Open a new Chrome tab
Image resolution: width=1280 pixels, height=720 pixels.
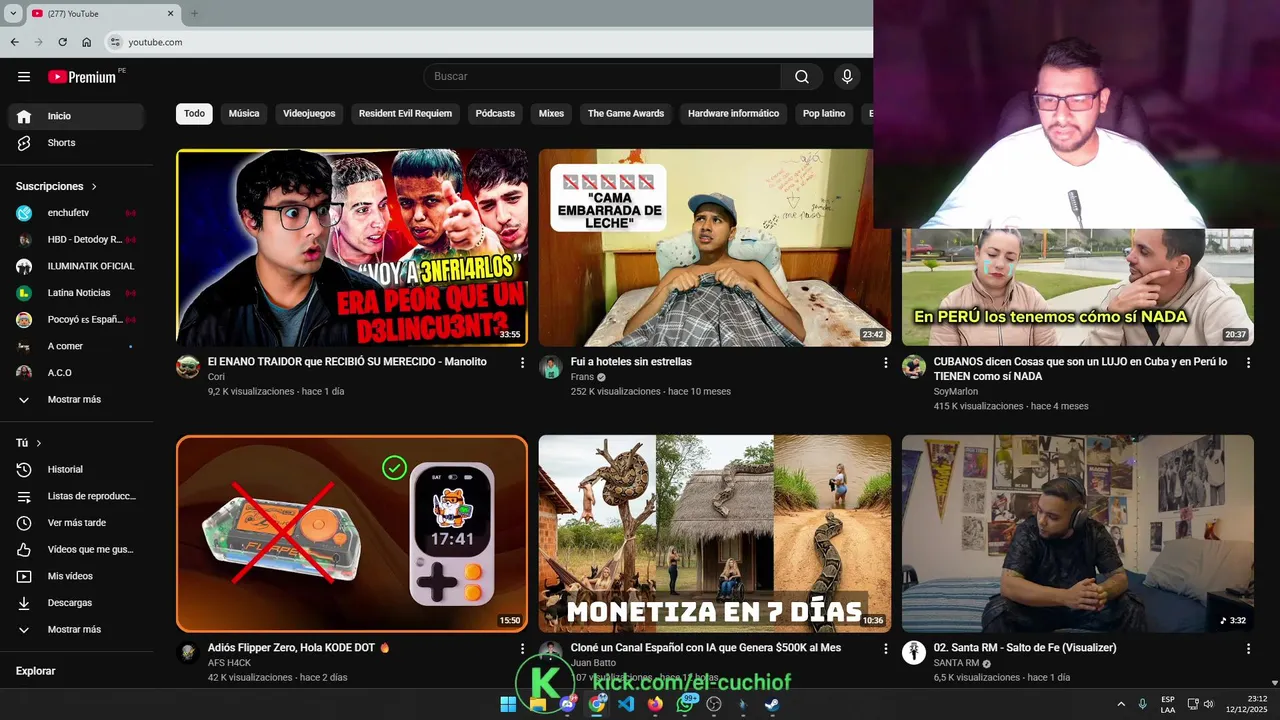[x=194, y=13]
